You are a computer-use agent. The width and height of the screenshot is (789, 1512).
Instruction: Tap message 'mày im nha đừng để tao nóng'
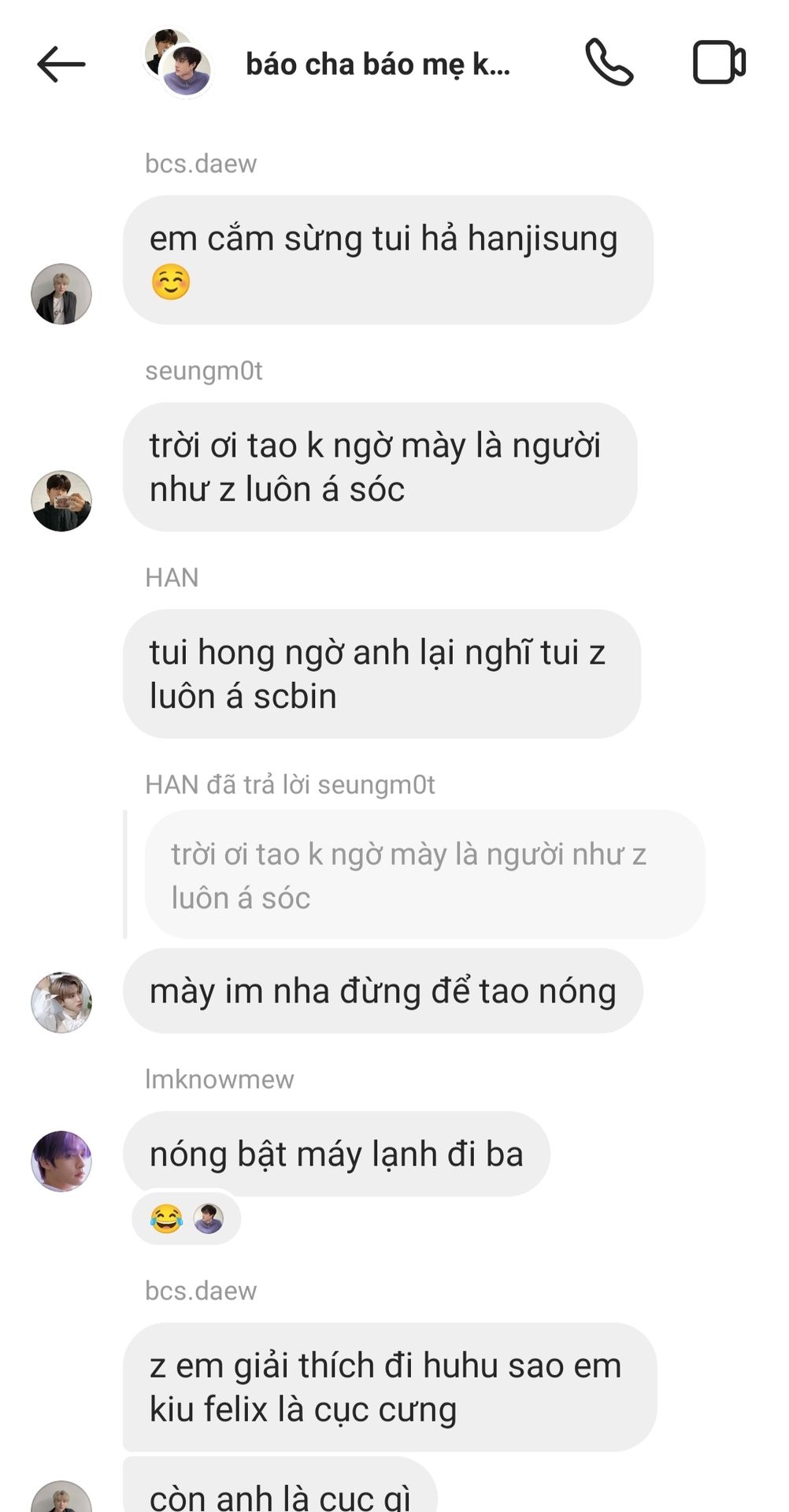(x=383, y=991)
